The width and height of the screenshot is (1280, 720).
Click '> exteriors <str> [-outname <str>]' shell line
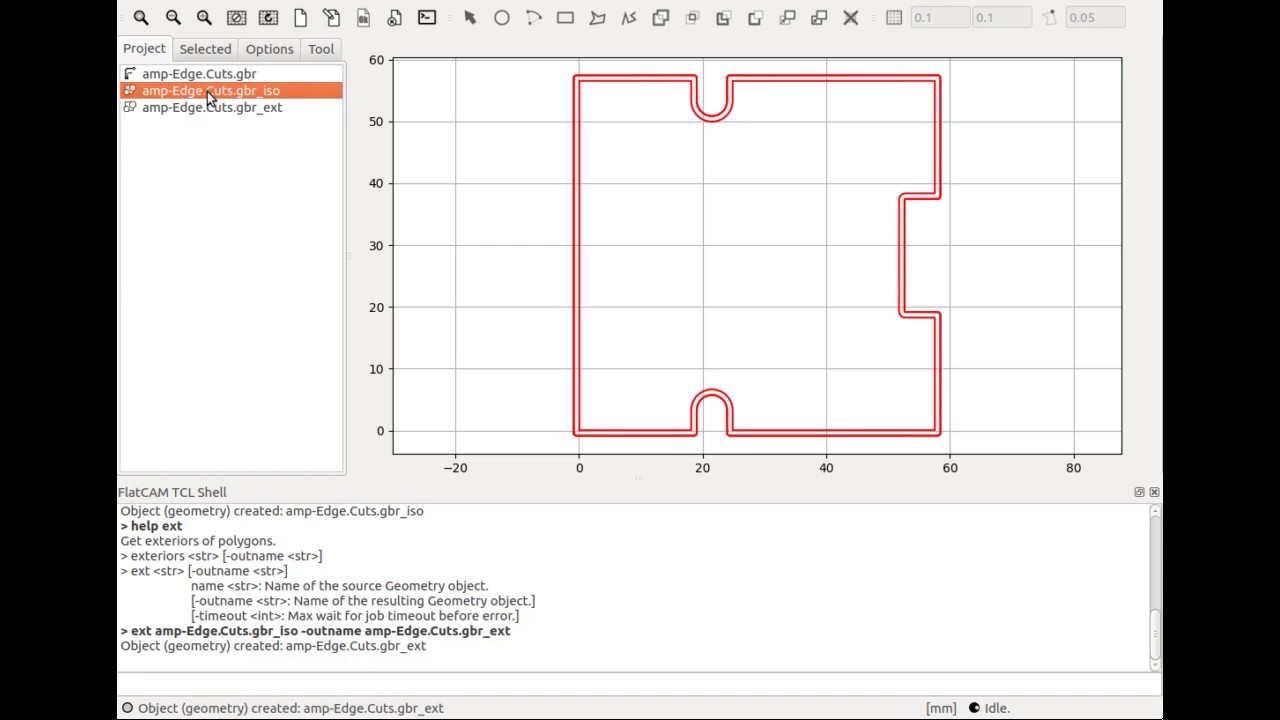click(221, 556)
